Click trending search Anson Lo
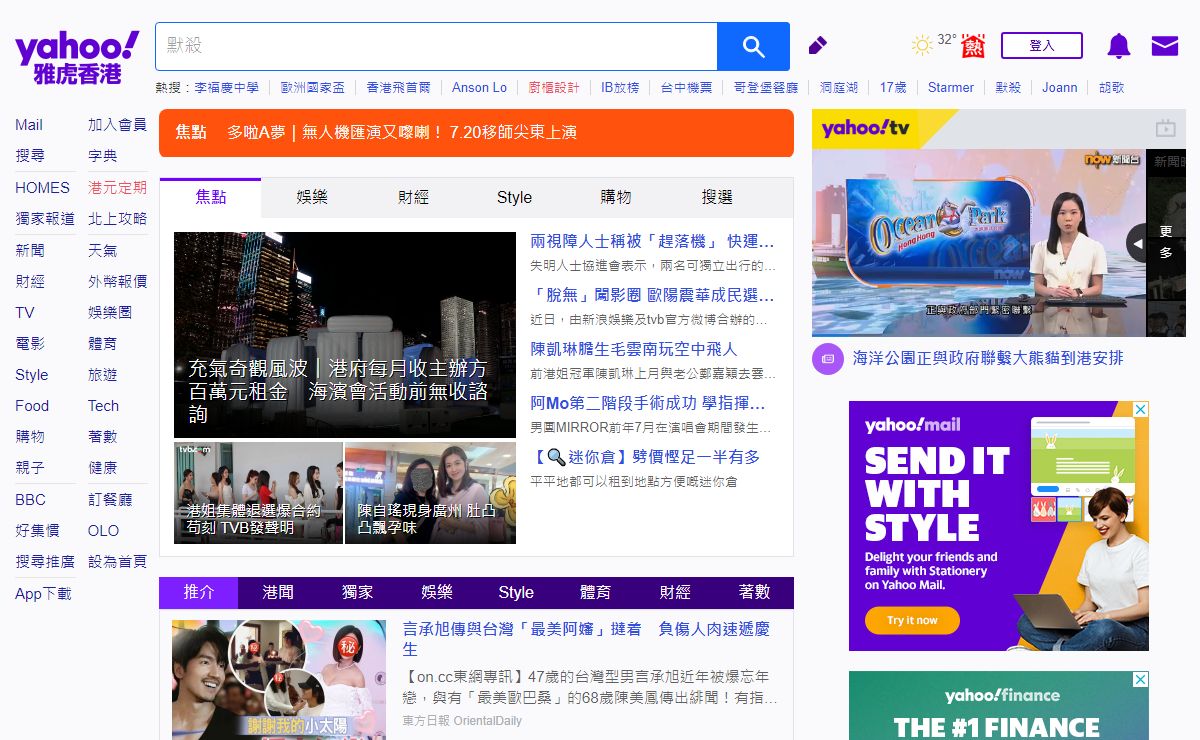This screenshot has width=1200, height=740. pyautogui.click(x=479, y=88)
